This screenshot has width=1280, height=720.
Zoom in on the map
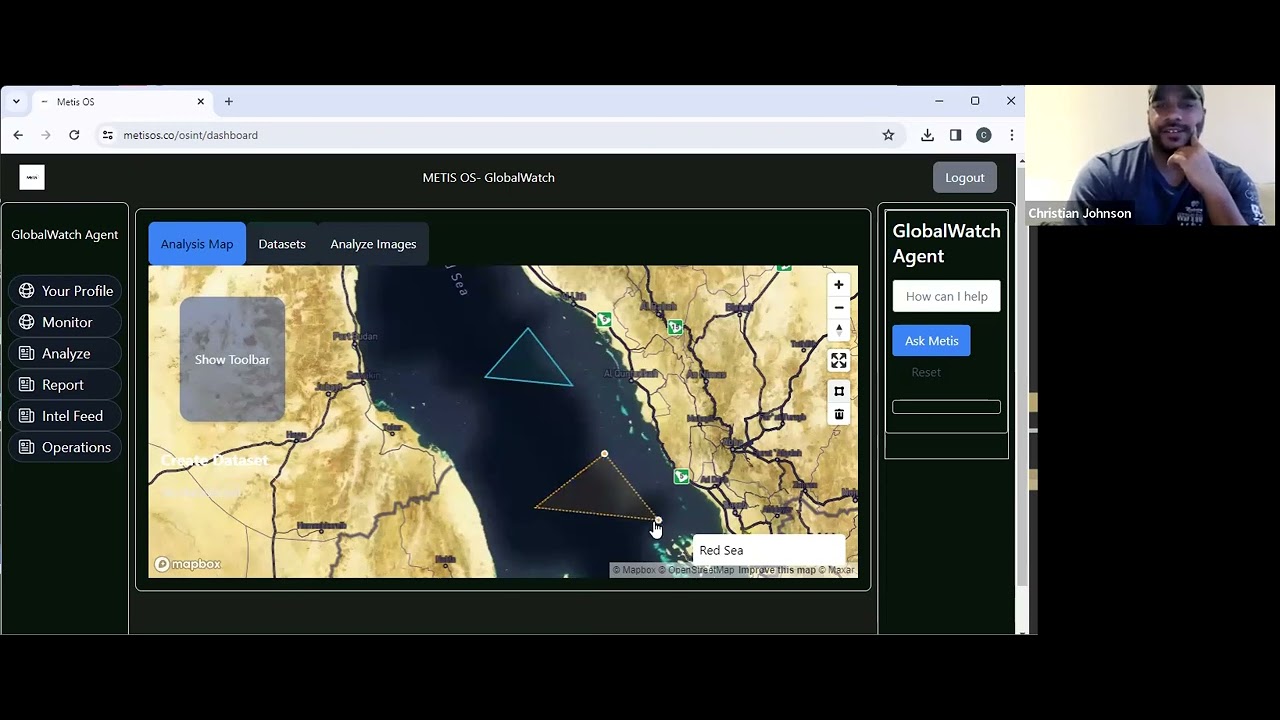tap(839, 285)
